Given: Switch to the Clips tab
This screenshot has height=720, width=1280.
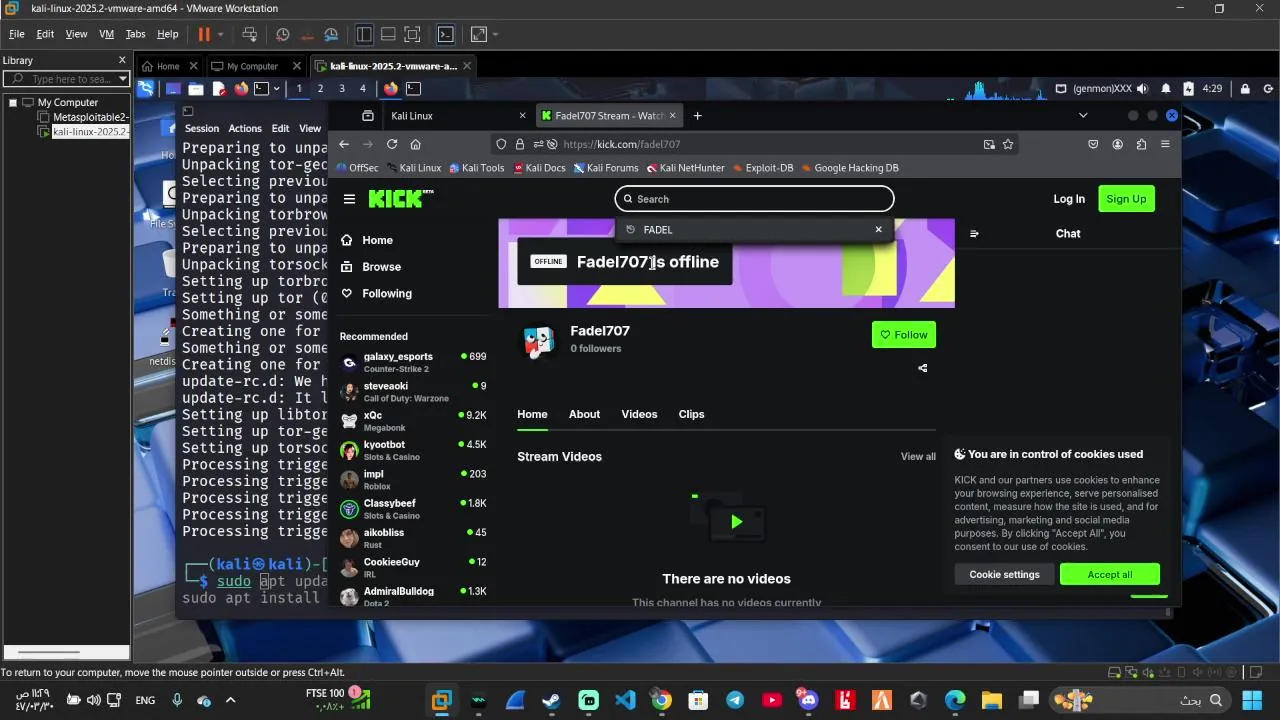Looking at the screenshot, I should 691,414.
